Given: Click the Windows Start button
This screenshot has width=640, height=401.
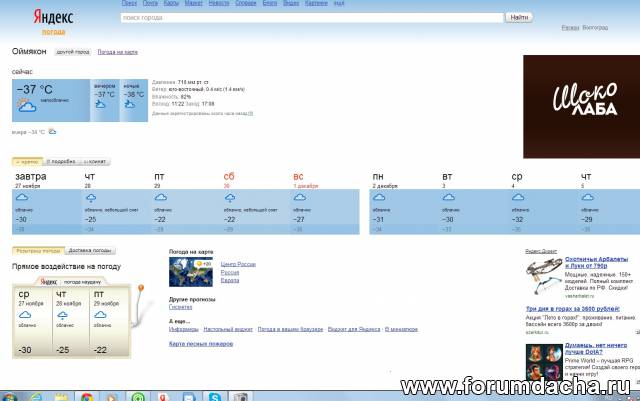Looking at the screenshot, I should tap(9, 396).
